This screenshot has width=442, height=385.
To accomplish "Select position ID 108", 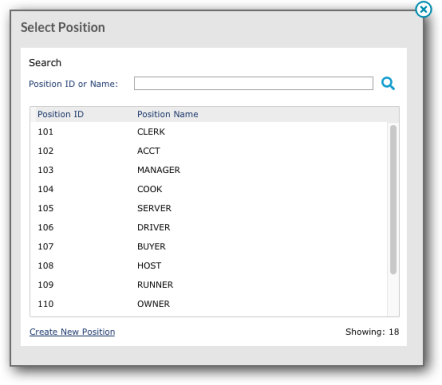I will pyautogui.click(x=45, y=266).
